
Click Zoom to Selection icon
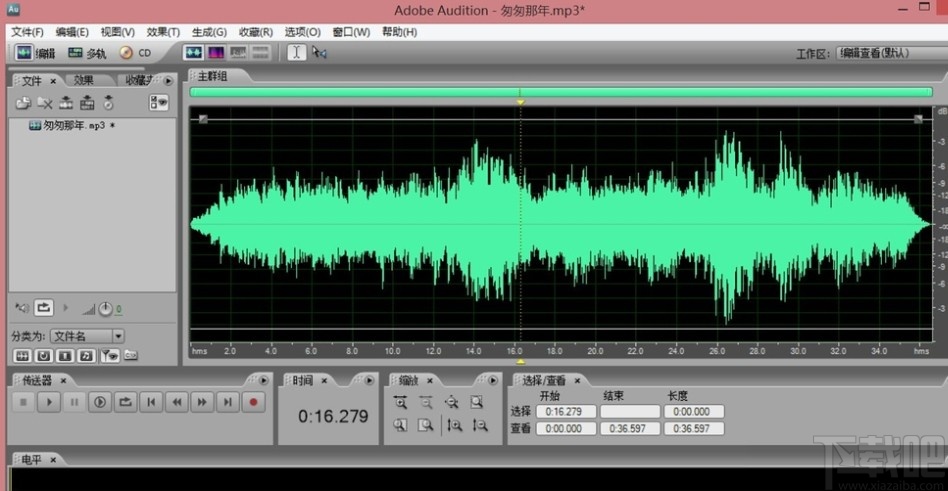[478, 402]
